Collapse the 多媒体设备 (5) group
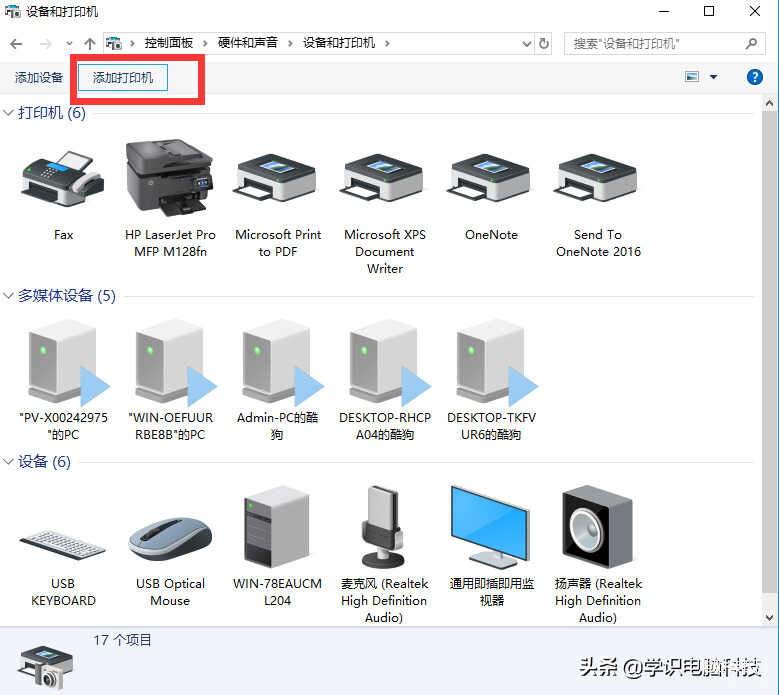The height and width of the screenshot is (695, 779). click(x=8, y=296)
